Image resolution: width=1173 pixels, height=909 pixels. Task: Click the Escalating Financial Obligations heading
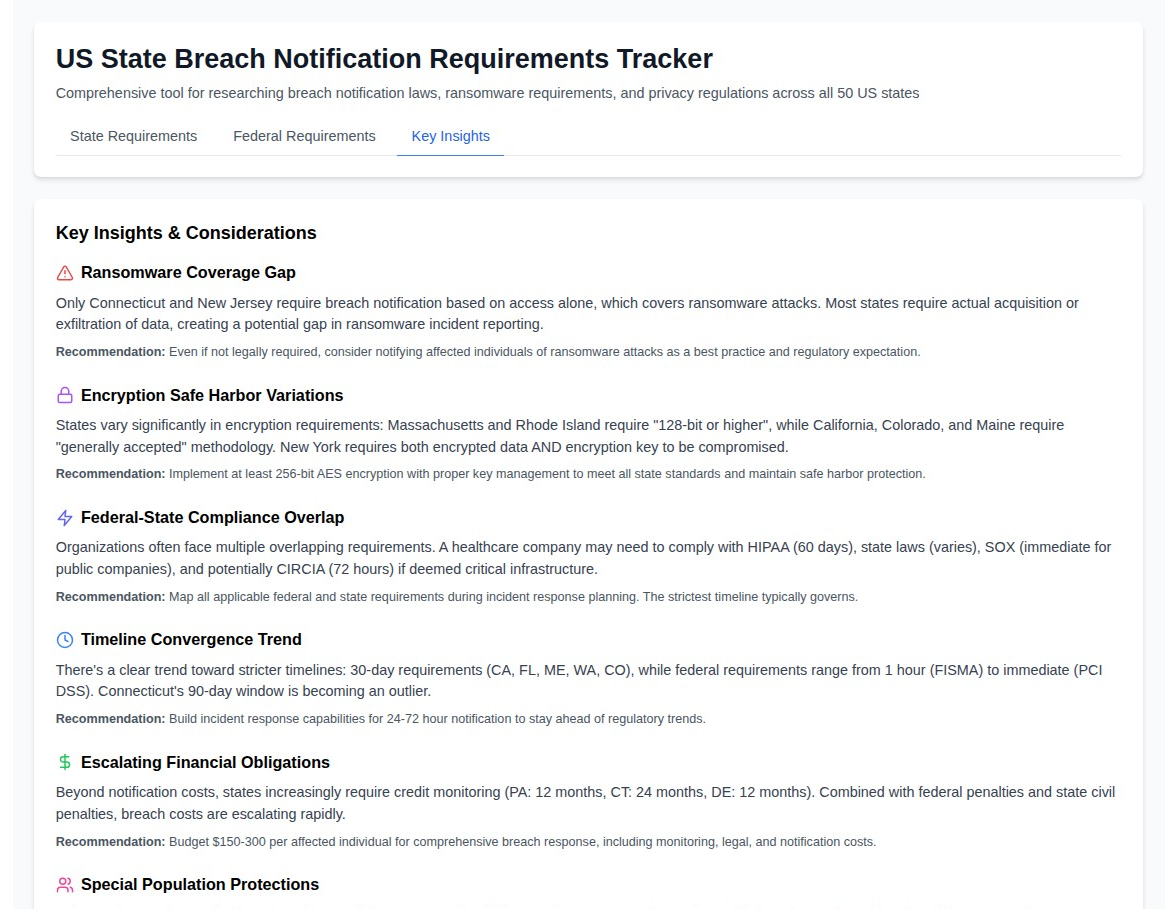coord(205,762)
